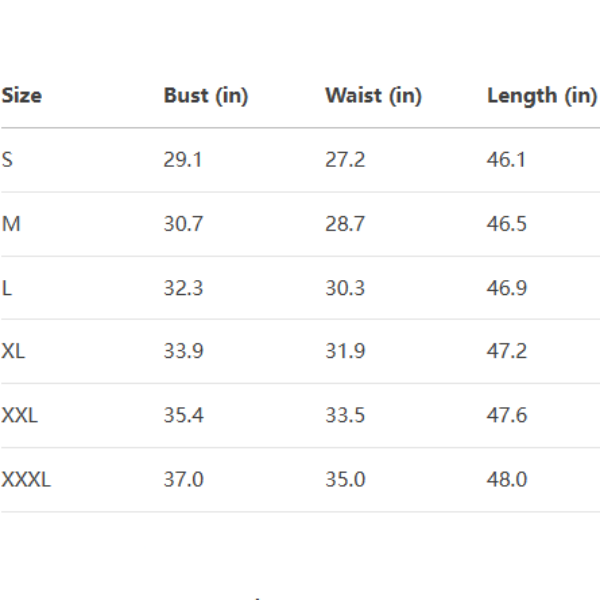Select the XXXL size row label
600x600 pixels.
(x=26, y=480)
